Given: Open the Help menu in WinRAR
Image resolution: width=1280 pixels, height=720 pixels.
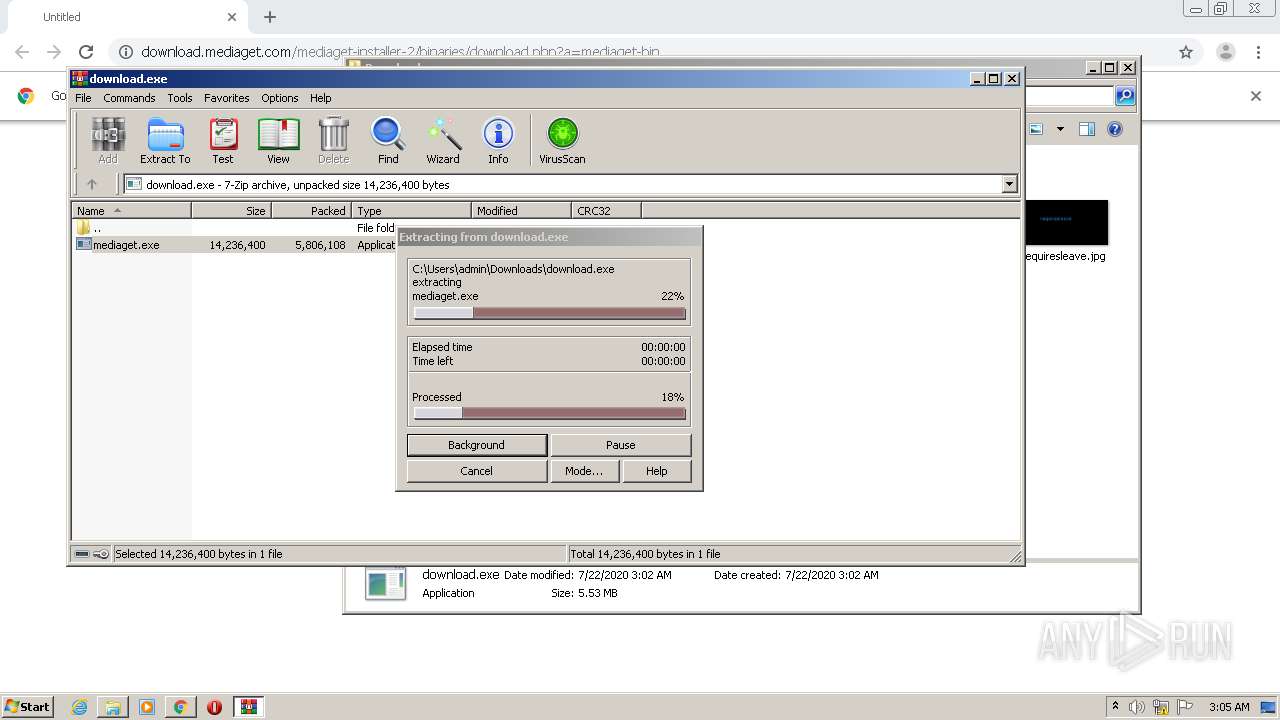Looking at the screenshot, I should [x=320, y=98].
